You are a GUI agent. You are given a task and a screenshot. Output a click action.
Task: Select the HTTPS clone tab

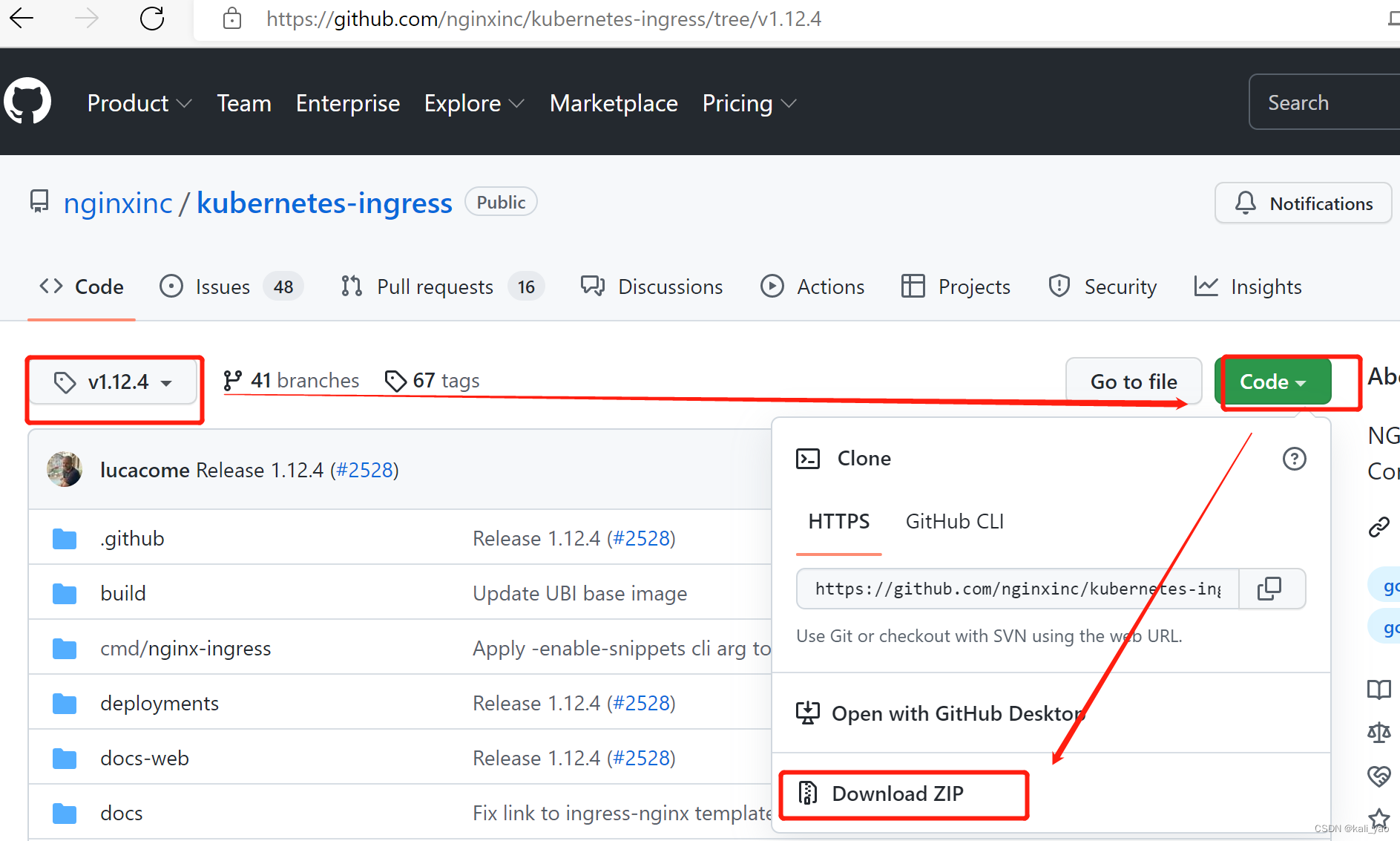[x=839, y=522]
